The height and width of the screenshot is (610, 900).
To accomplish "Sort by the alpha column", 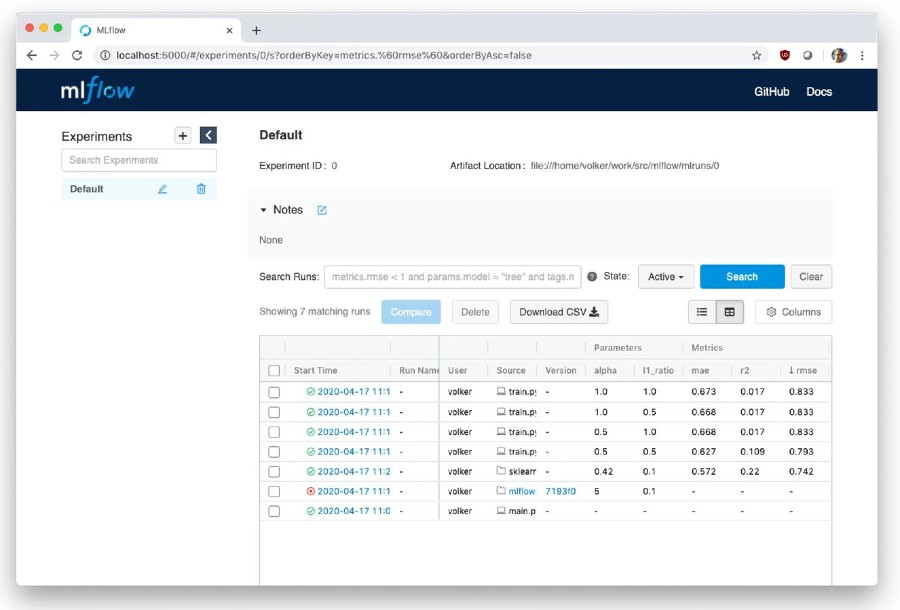I will [605, 371].
